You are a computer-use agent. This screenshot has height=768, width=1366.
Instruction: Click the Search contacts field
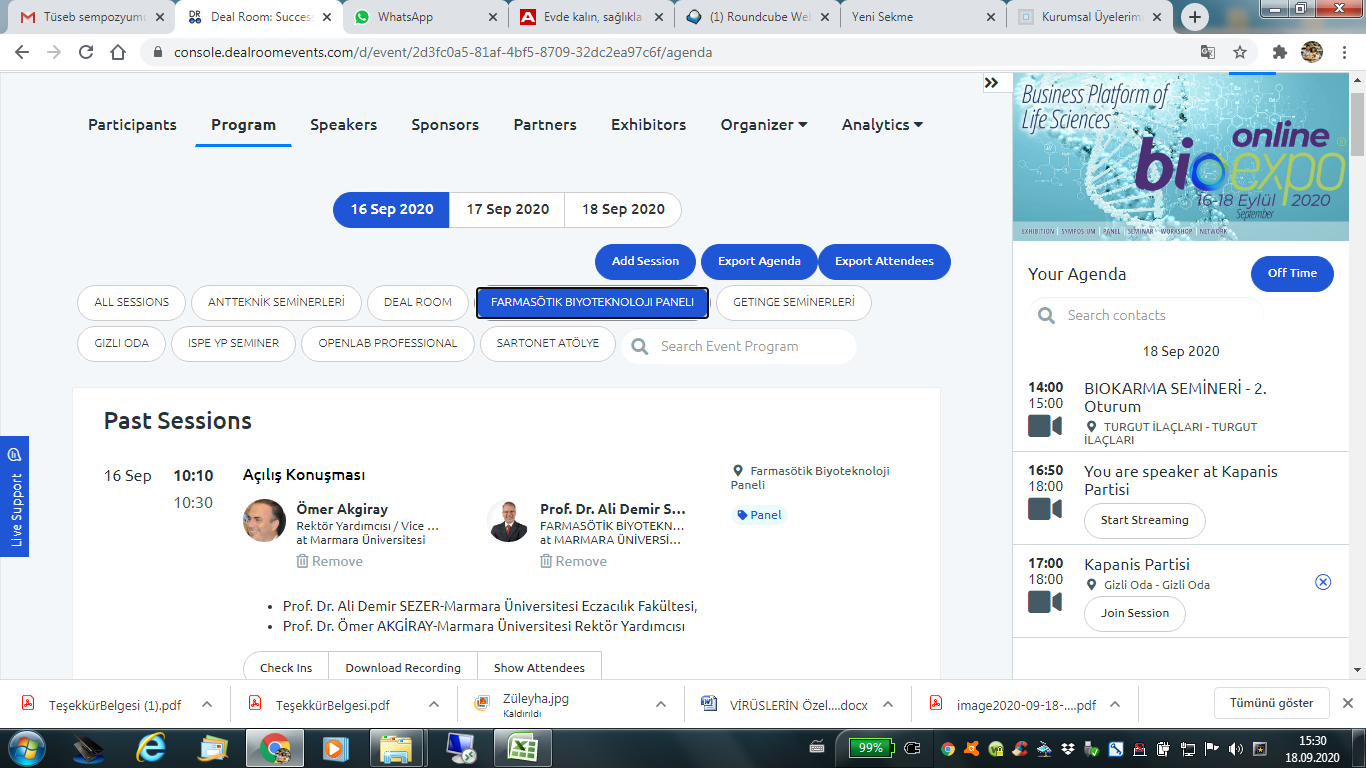1146,315
